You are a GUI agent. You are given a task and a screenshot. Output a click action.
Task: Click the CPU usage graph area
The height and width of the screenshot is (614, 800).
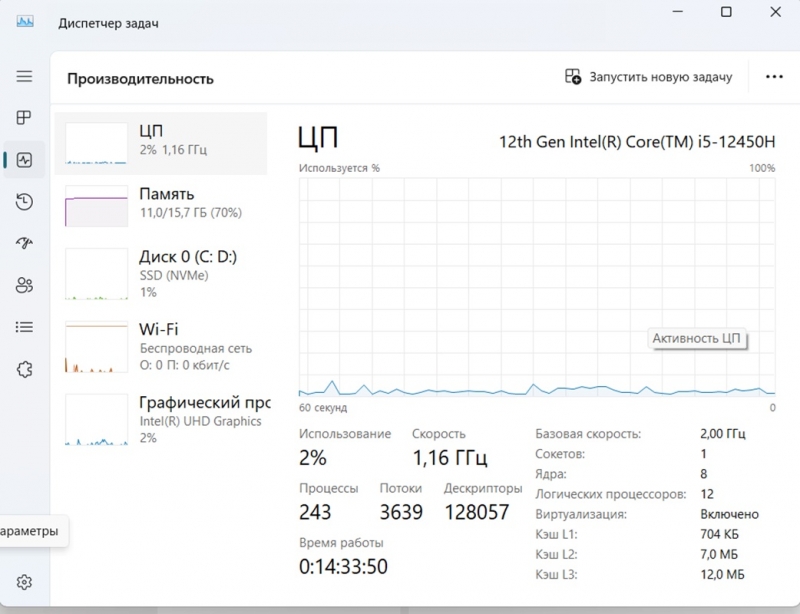[537, 287]
